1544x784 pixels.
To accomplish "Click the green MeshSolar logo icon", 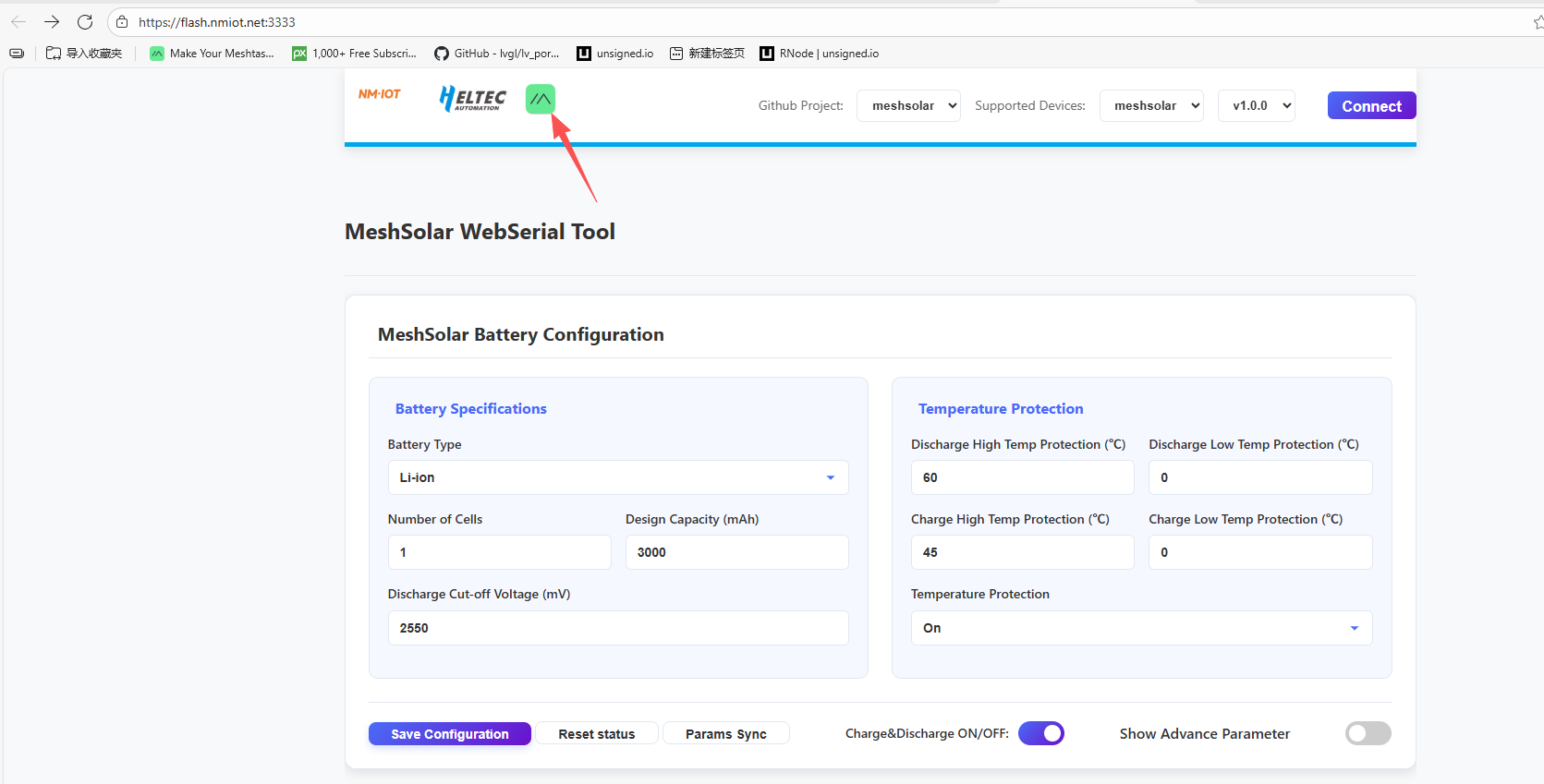I will click(541, 99).
